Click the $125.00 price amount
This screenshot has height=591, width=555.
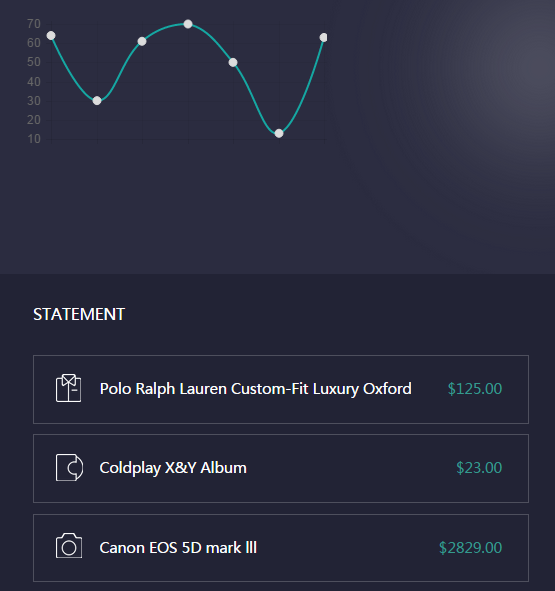[475, 389]
